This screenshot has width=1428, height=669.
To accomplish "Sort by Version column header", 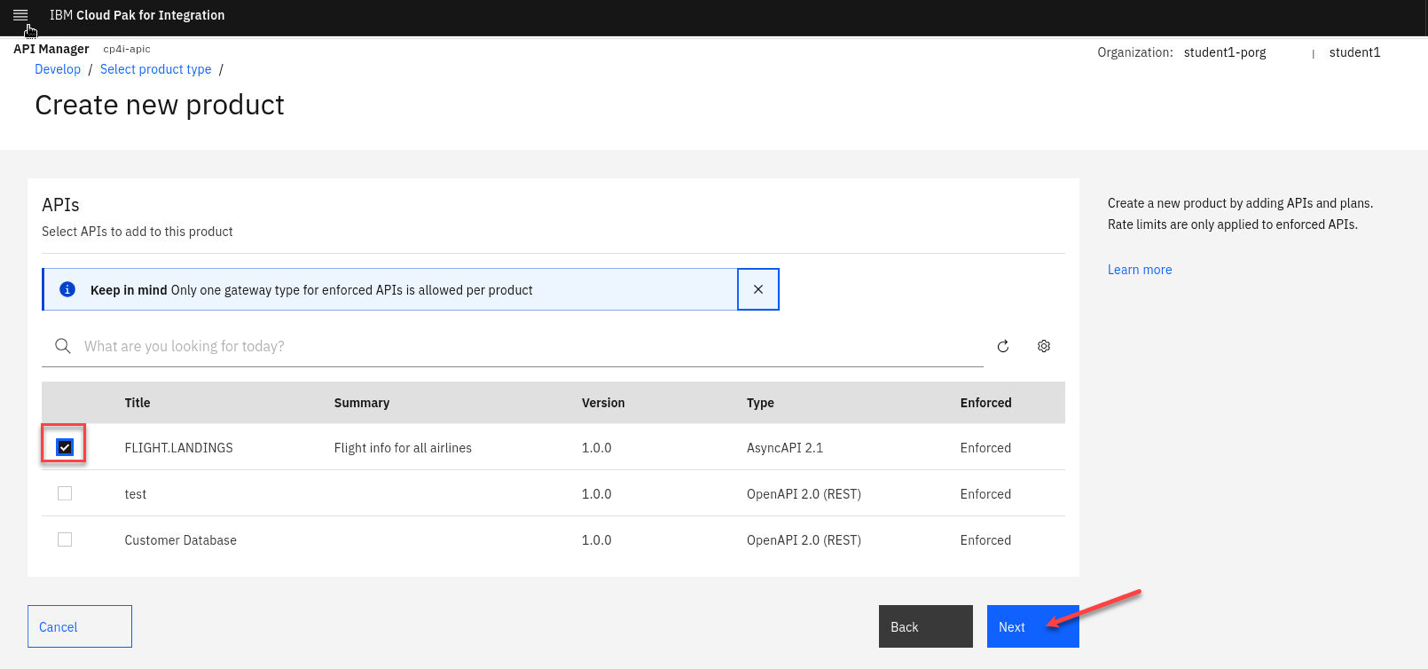I will 603,403.
